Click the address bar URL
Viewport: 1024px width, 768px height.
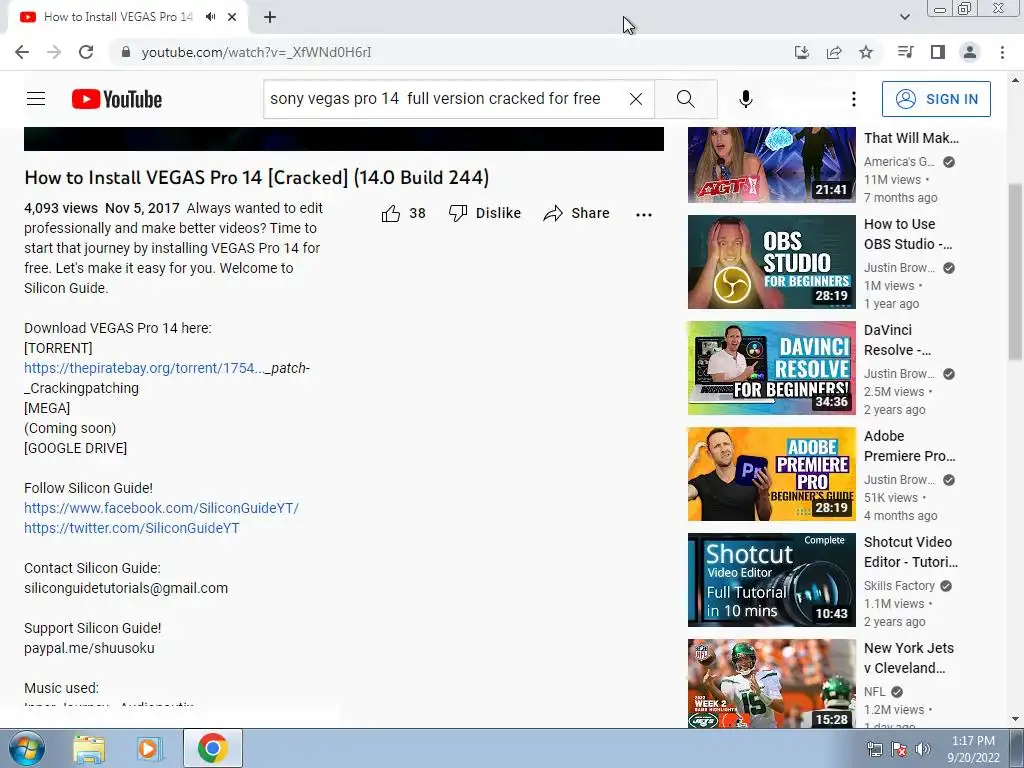(x=256, y=52)
